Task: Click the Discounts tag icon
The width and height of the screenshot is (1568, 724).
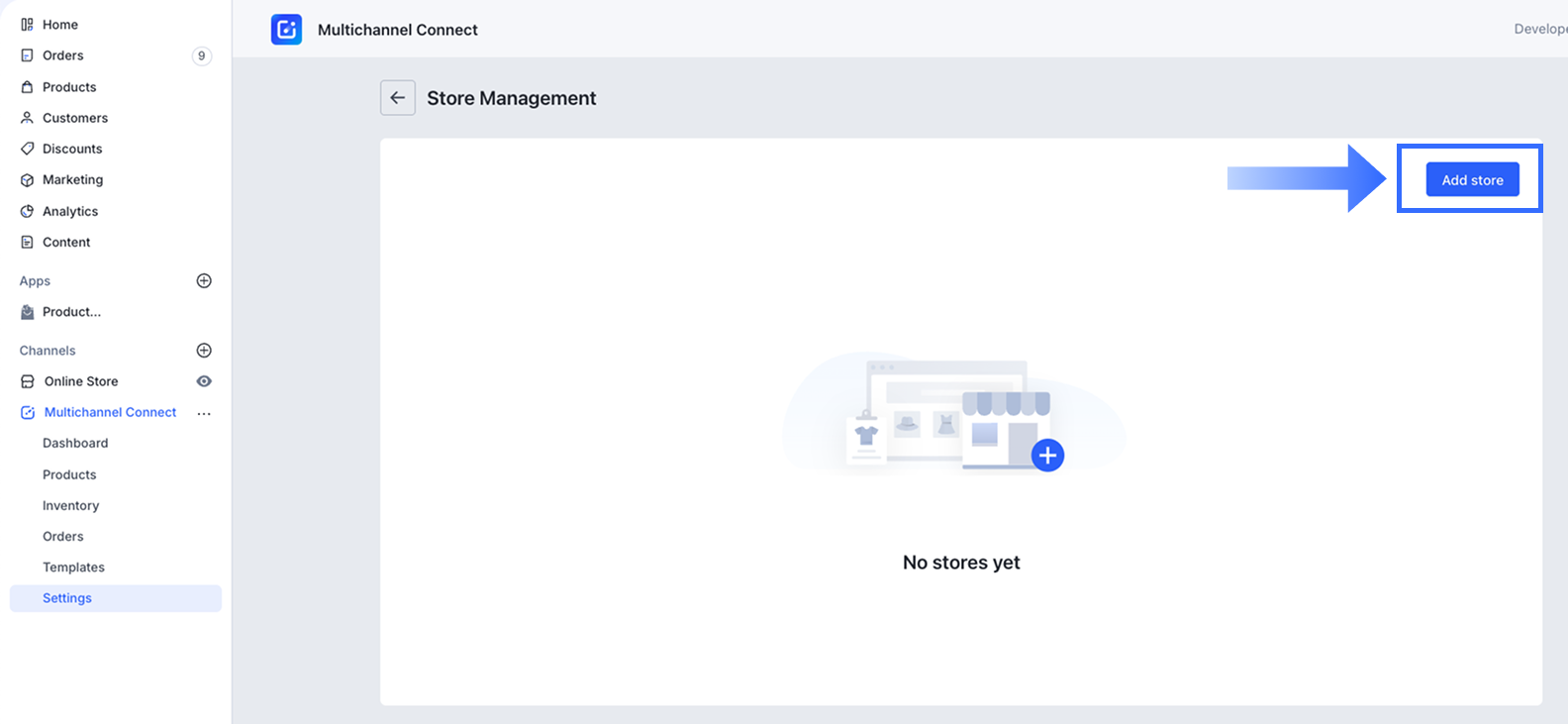Action: click(x=27, y=149)
